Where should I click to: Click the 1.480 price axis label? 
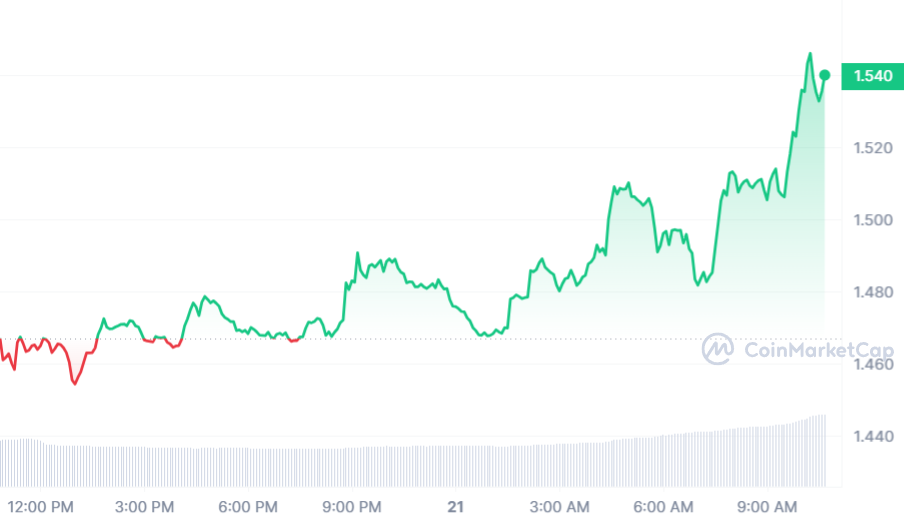pos(873,292)
